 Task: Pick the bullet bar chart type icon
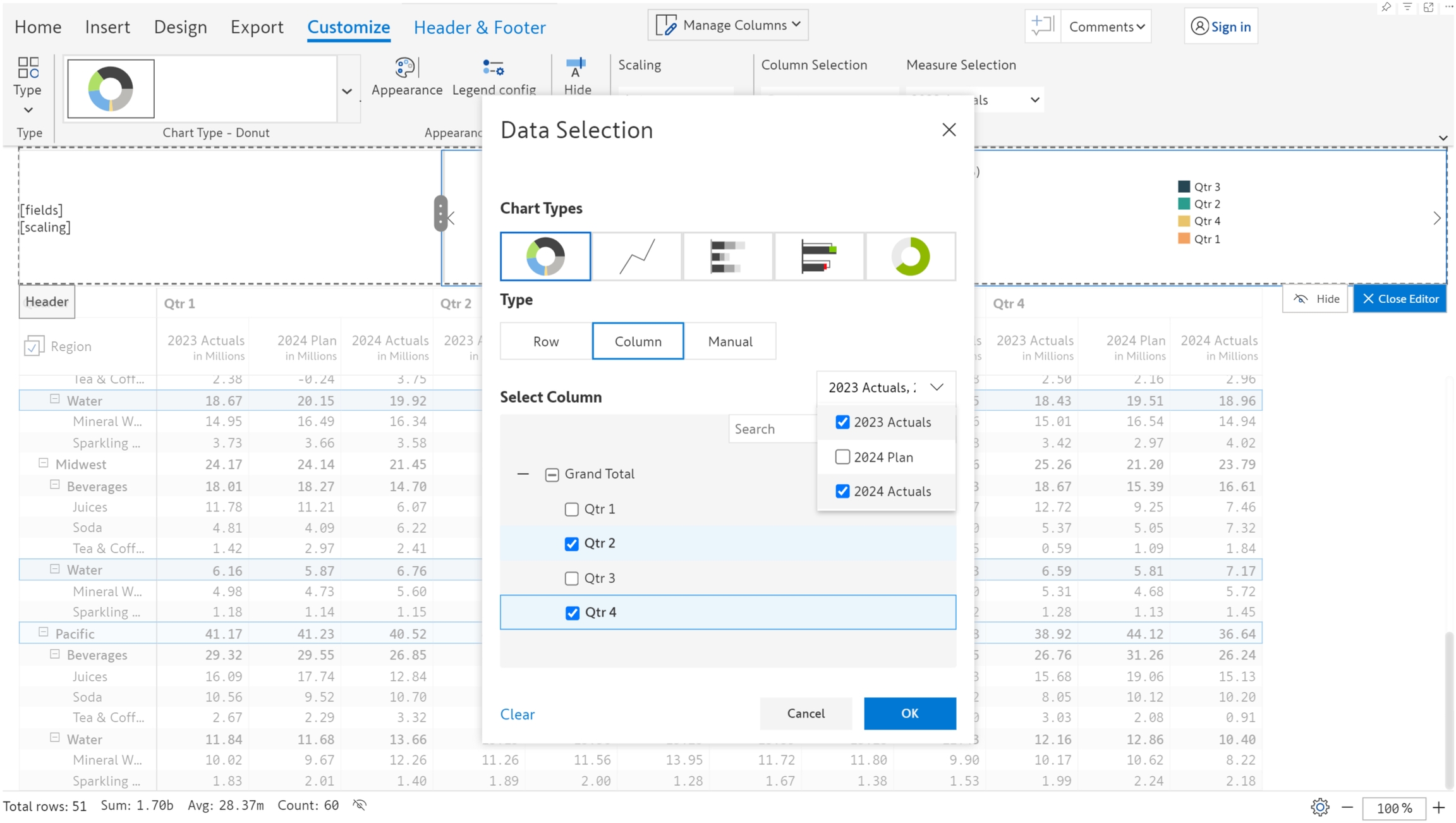tap(819, 256)
